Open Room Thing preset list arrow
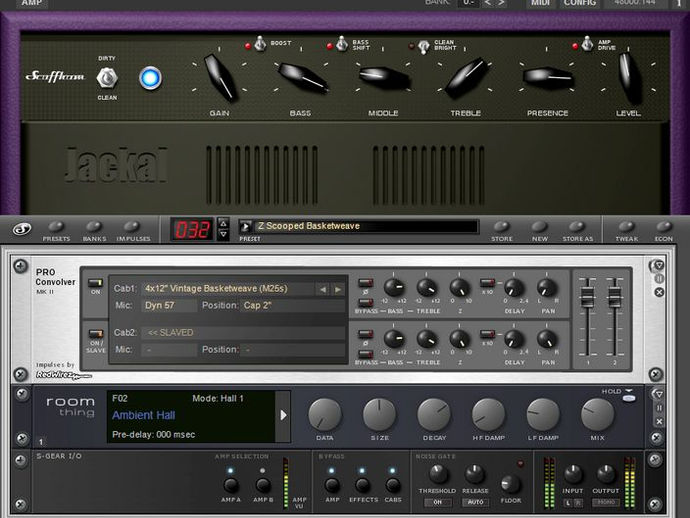Screen dimensions: 690x518 283,415
